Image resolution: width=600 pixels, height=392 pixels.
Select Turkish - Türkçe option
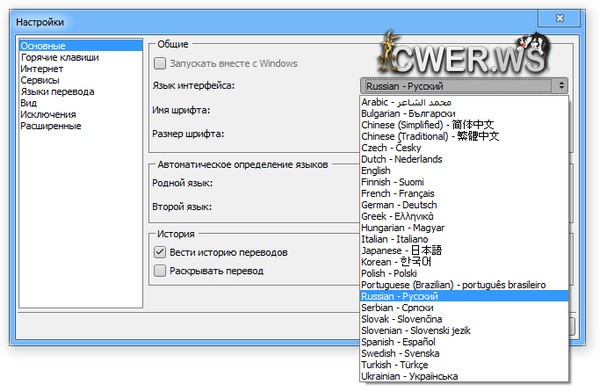(464, 365)
